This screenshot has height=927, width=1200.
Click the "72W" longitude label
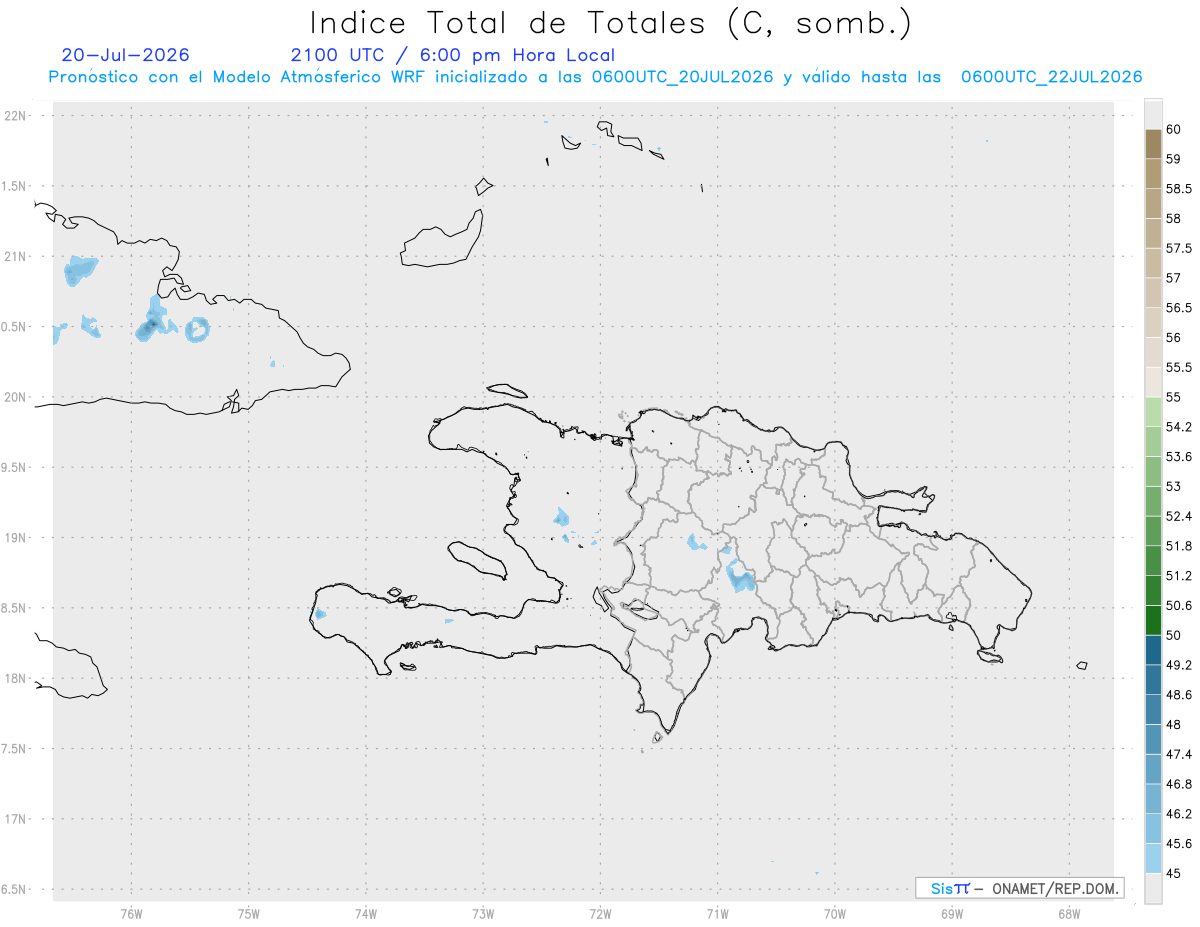tap(600, 913)
